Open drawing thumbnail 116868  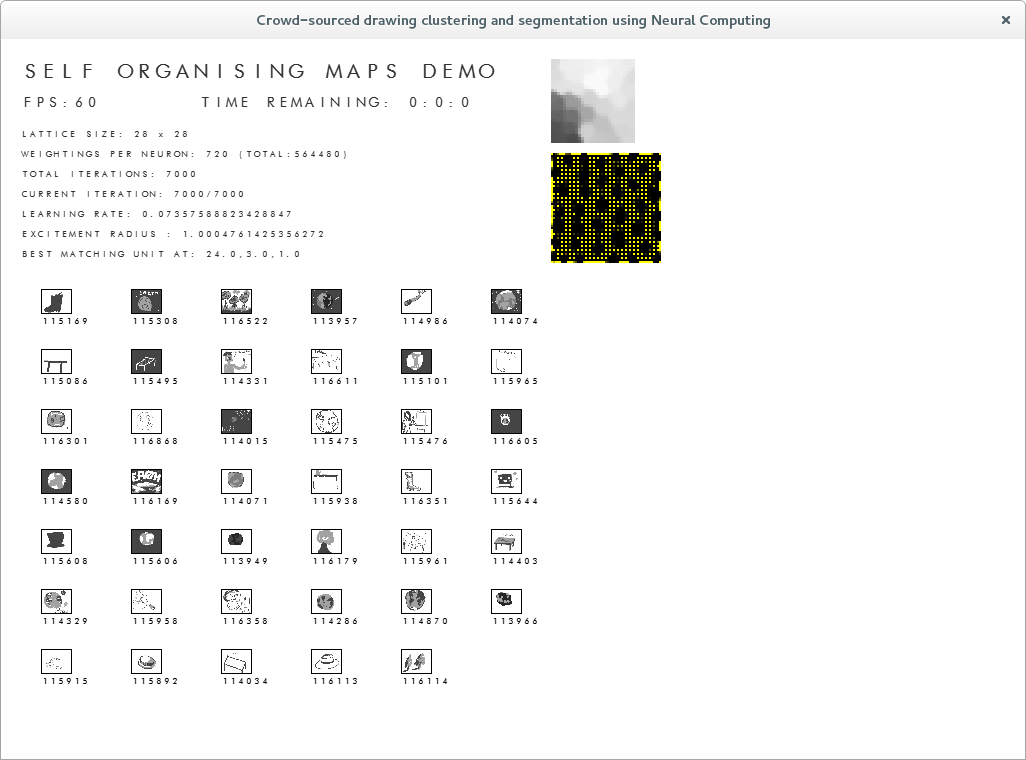point(147,422)
